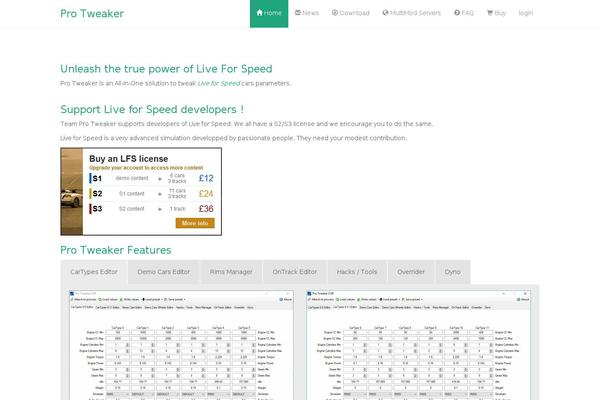Click 'Support Live for Speed developers' heading
Viewport: 600px width, 400px height.
click(152, 109)
